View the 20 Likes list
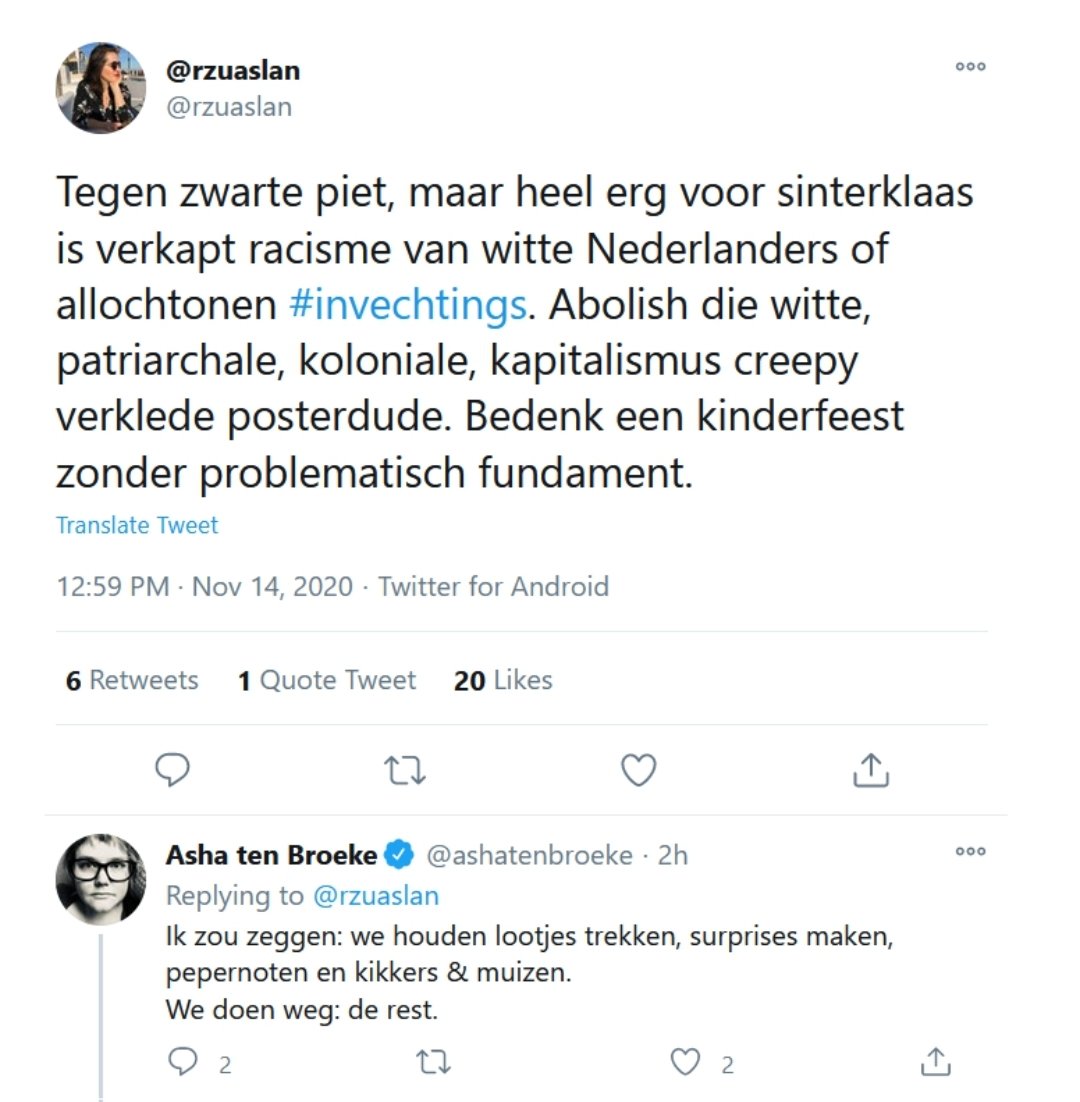 pyautogui.click(x=503, y=680)
